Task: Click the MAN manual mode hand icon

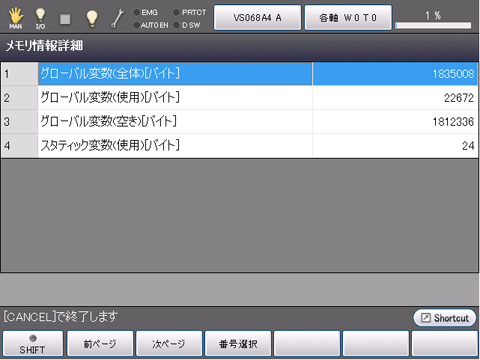Action: coord(16,18)
